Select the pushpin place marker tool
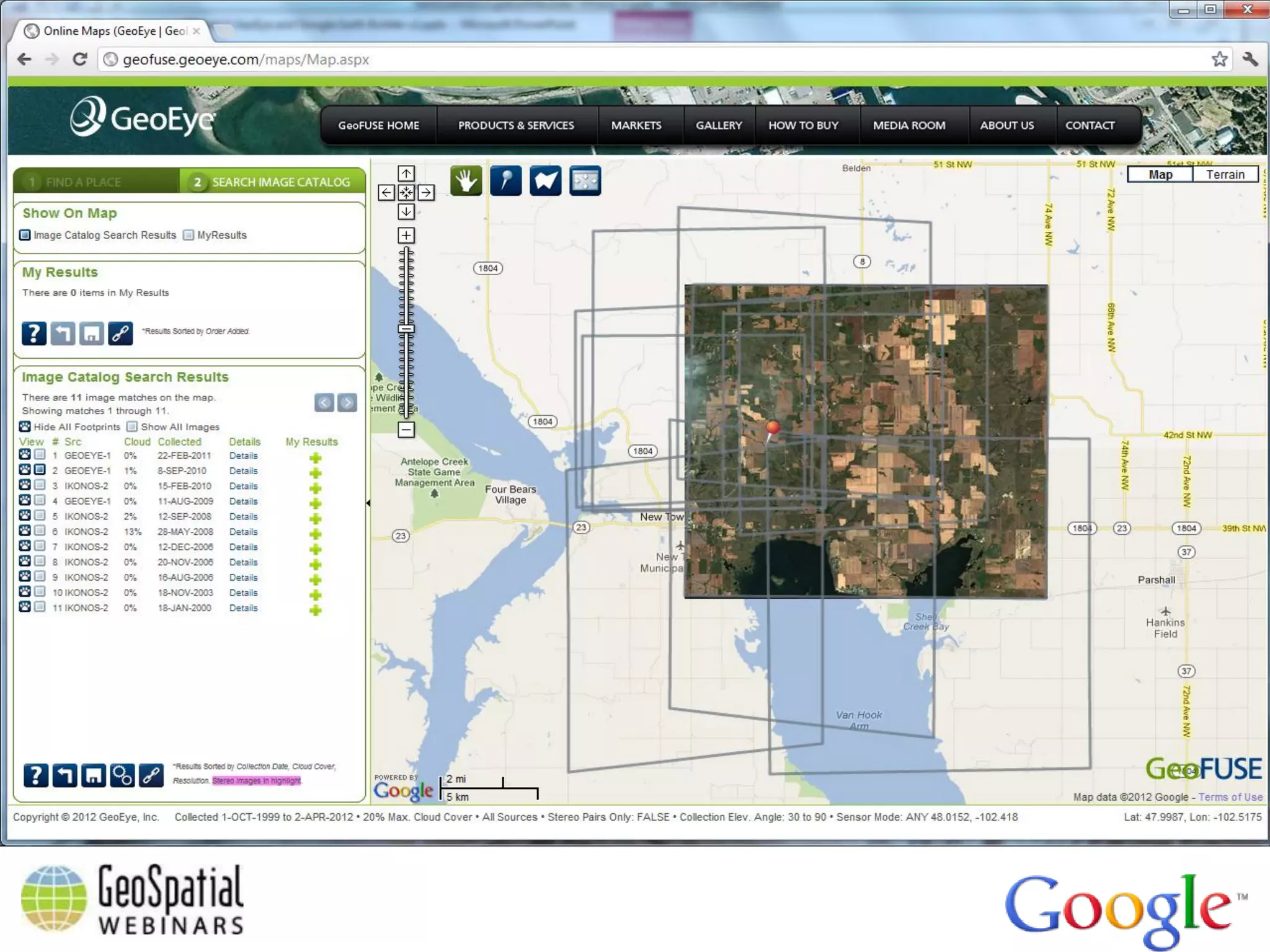Viewport: 1270px width, 952px height. pos(505,181)
